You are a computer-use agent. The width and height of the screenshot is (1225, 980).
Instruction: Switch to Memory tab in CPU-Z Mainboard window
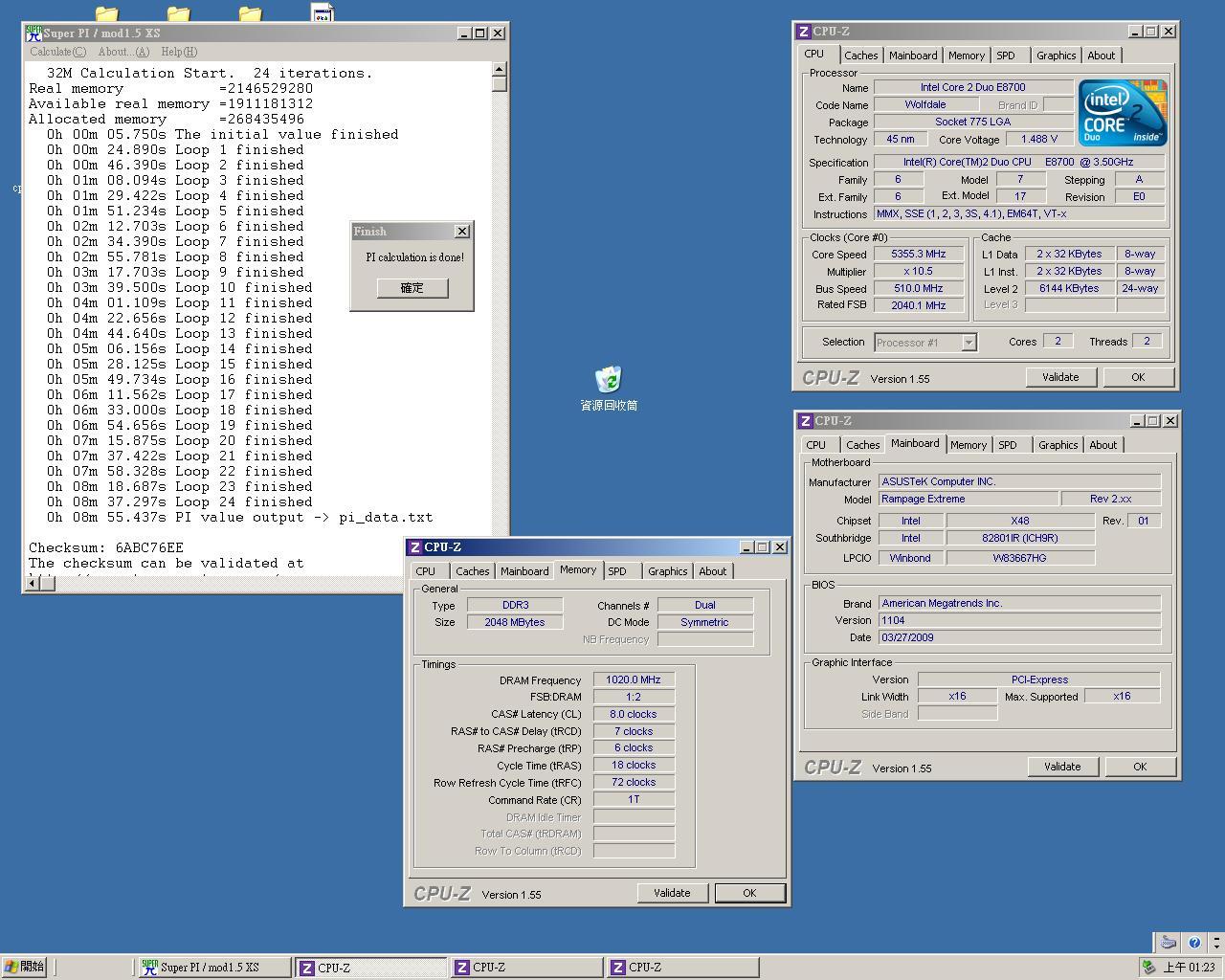(x=968, y=445)
